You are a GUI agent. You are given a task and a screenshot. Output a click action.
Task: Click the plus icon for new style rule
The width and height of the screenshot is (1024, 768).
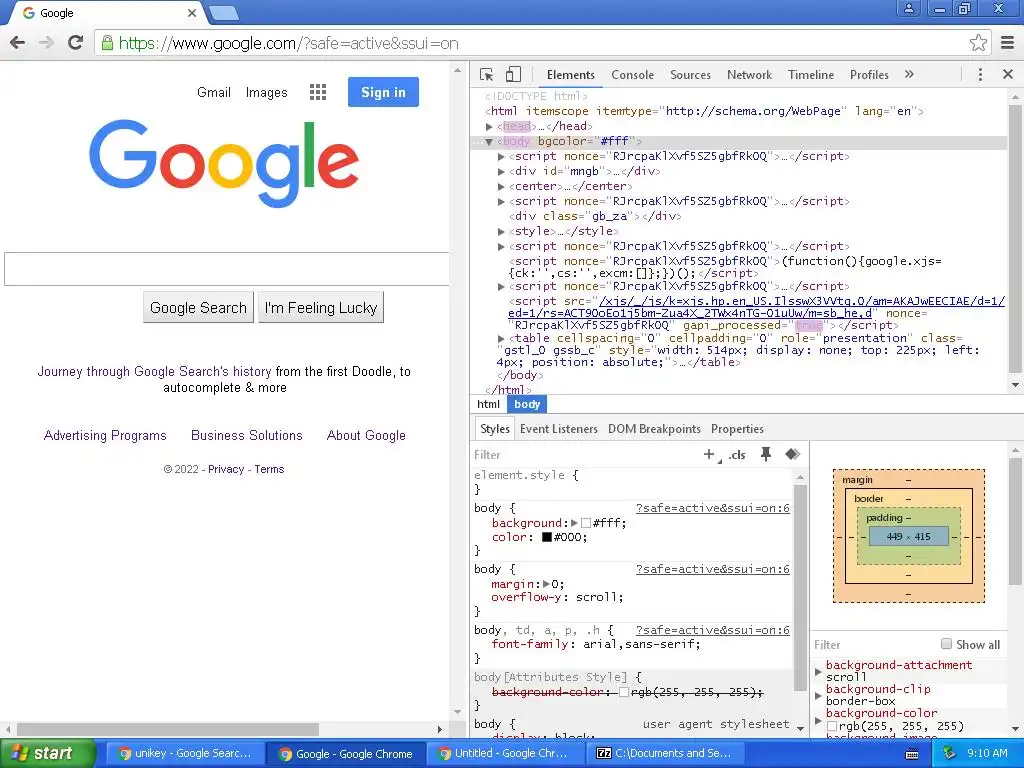(709, 454)
